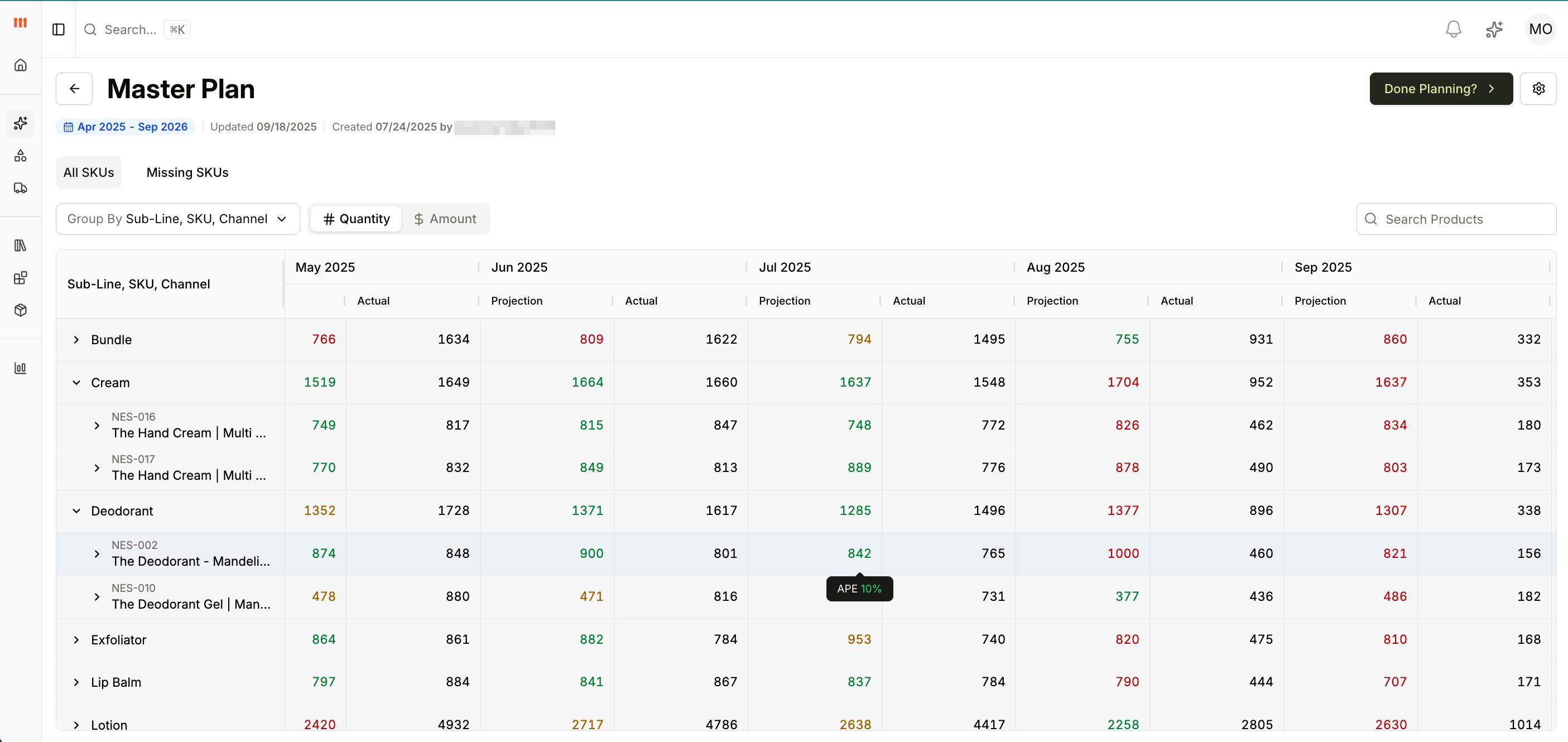Open plan settings gear icon

[x=1538, y=89]
